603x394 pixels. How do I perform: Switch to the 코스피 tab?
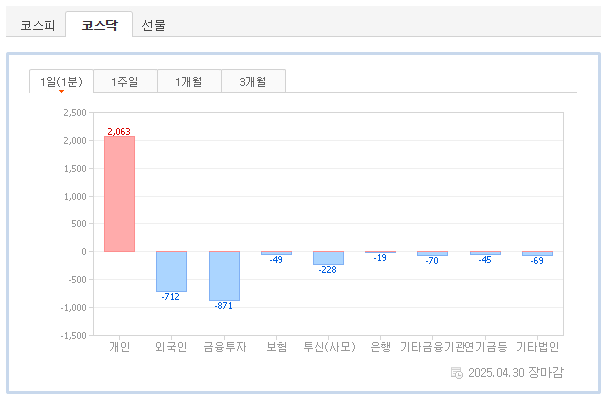click(37, 25)
